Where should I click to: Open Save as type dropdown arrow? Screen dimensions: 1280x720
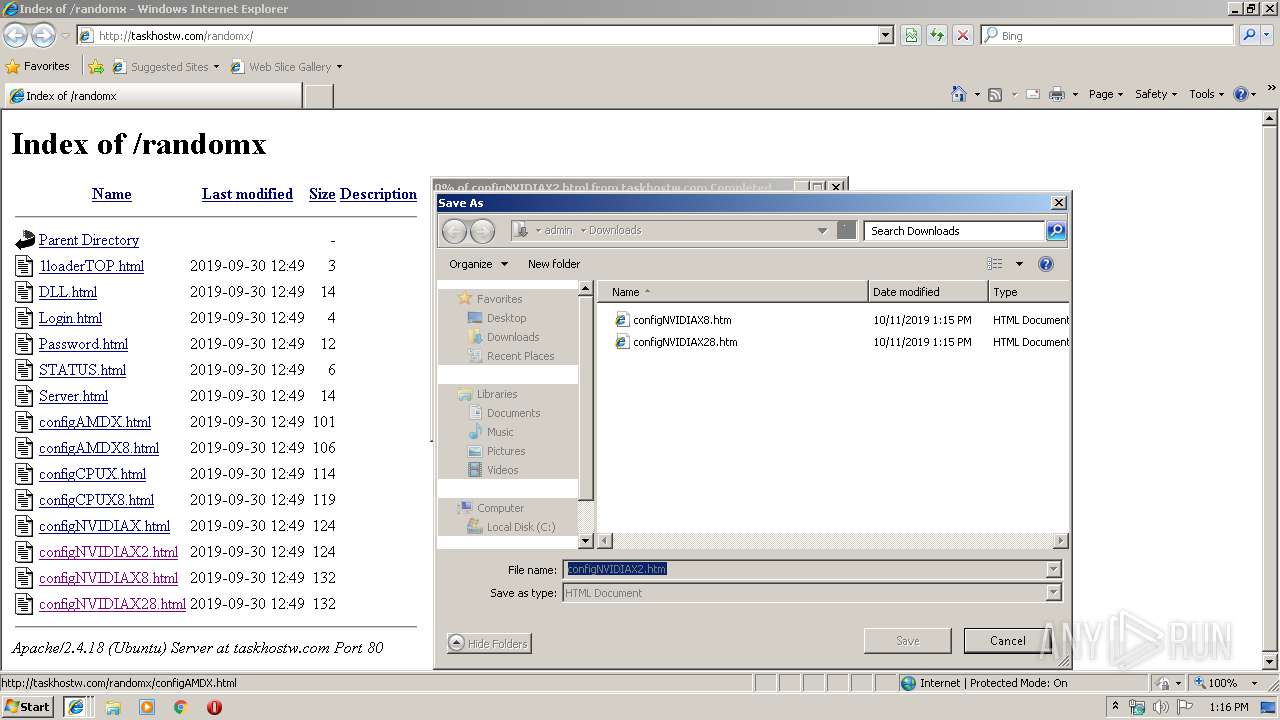pyautogui.click(x=1053, y=593)
